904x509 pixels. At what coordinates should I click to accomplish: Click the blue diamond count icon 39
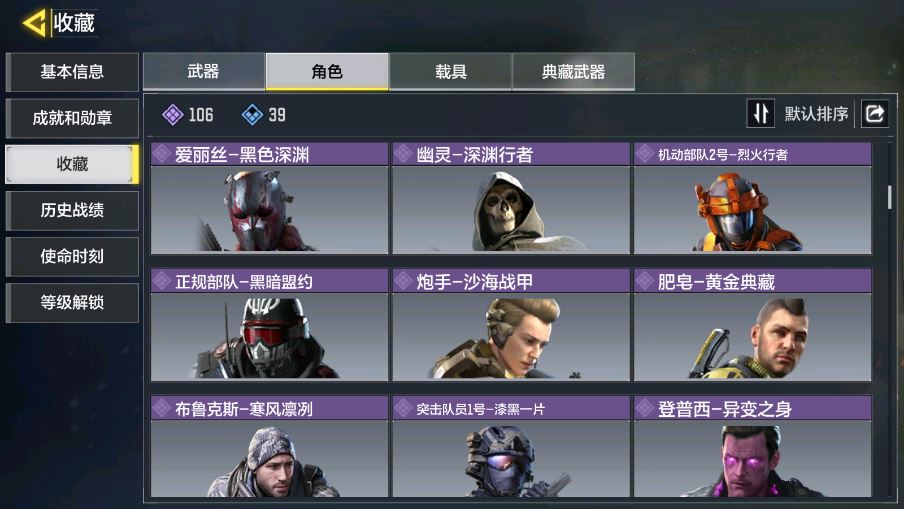252,115
